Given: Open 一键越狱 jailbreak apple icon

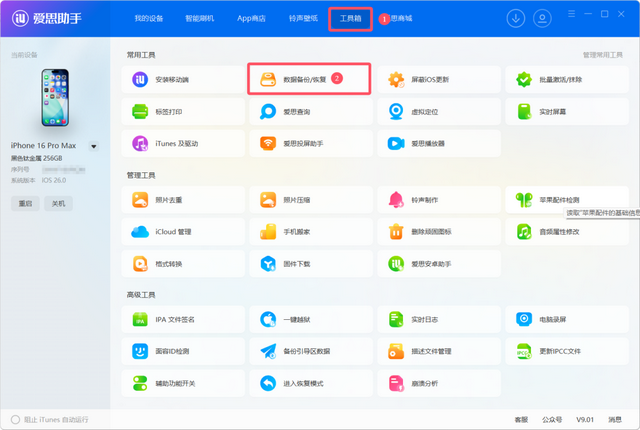Looking at the screenshot, I should point(268,319).
